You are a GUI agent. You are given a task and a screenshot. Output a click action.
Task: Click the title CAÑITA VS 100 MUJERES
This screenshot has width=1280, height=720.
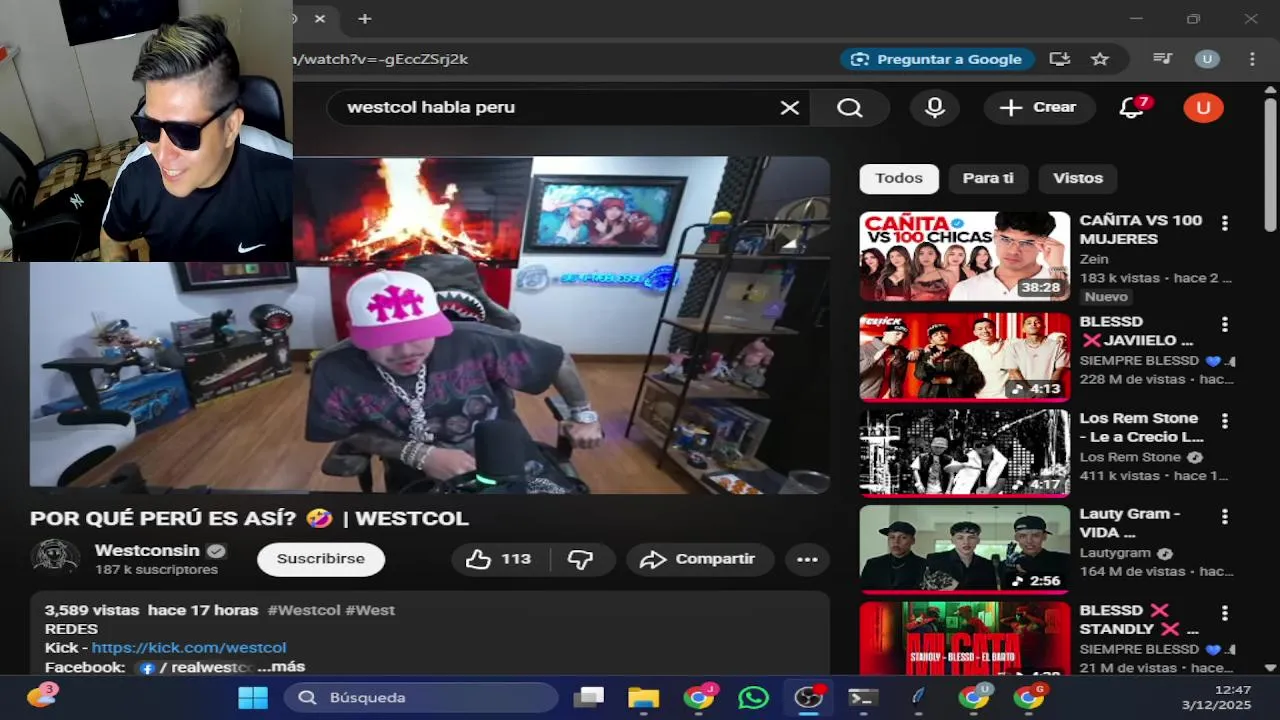[x=1141, y=230]
